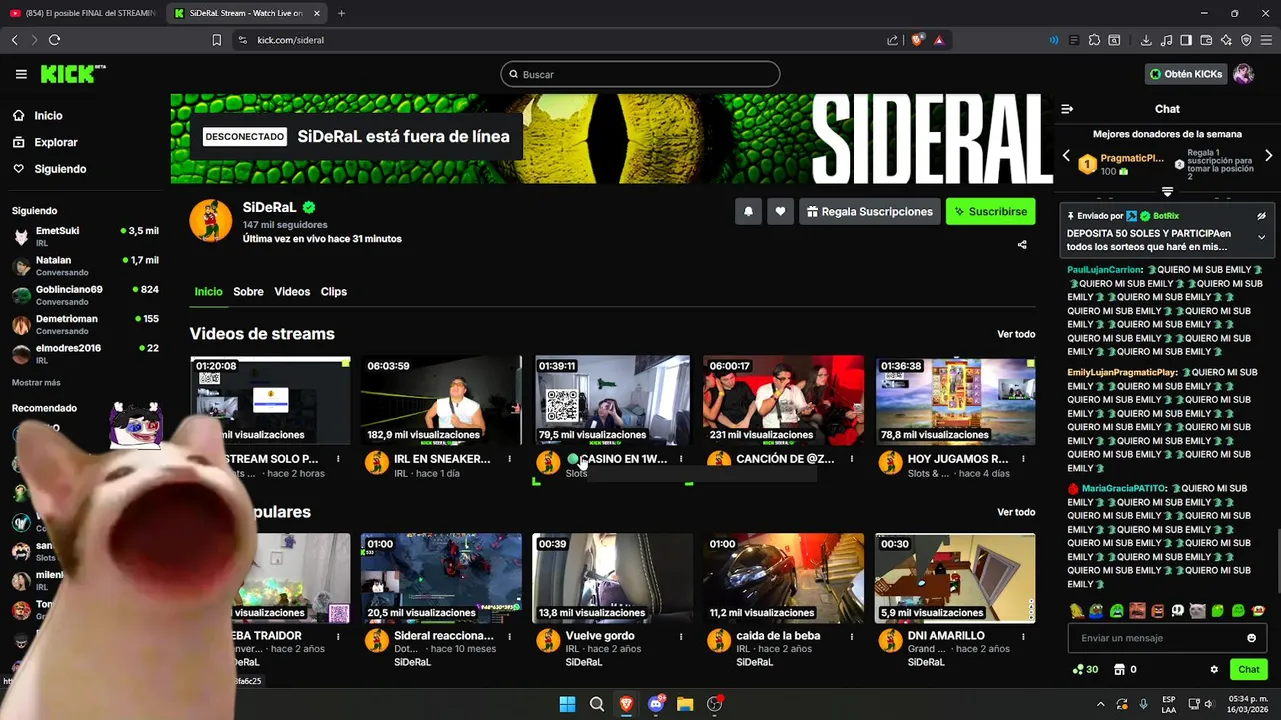Reload the page
Viewport: 1281px width, 720px height.
point(54,40)
